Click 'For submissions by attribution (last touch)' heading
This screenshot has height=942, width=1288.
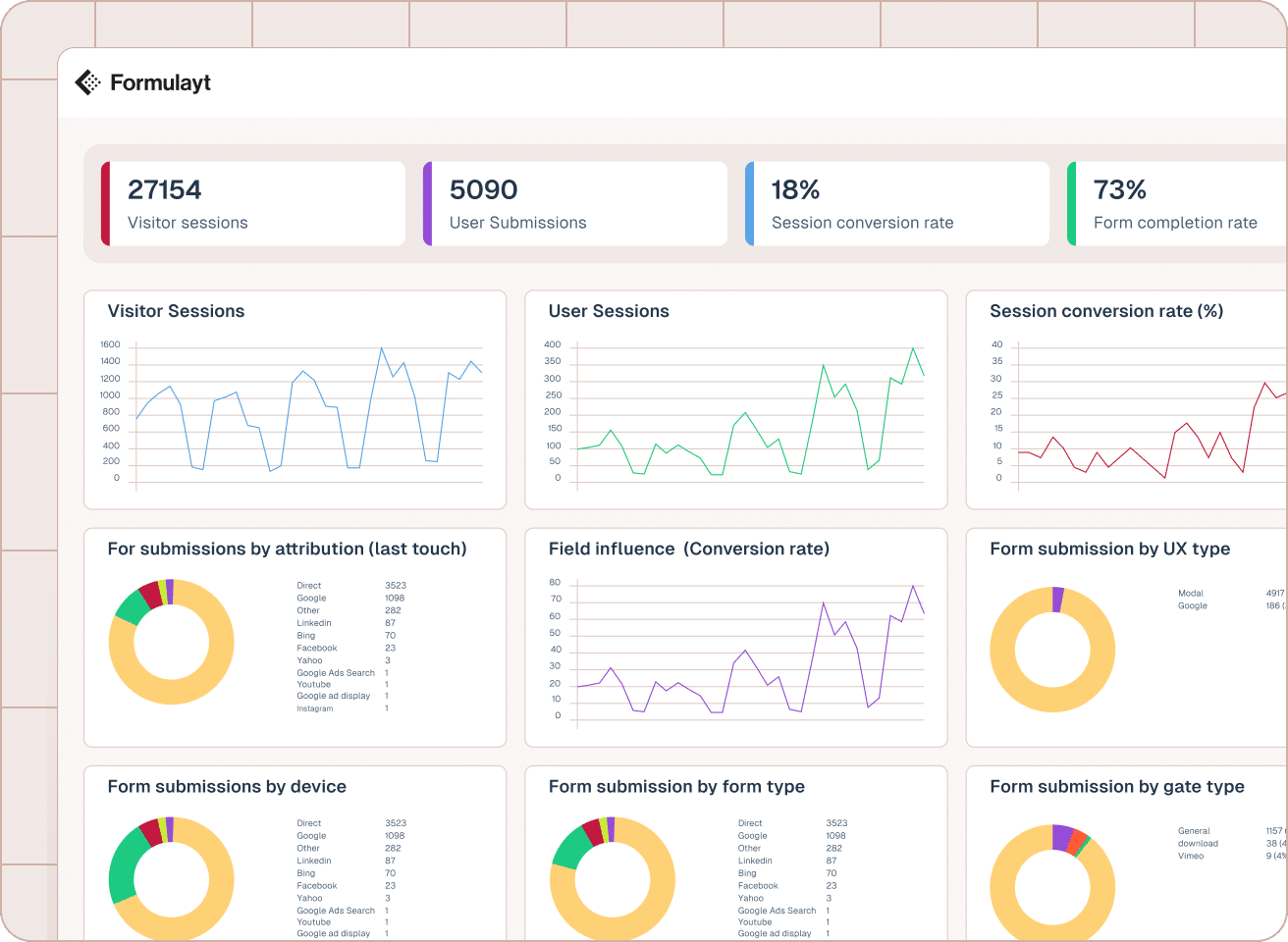tap(287, 549)
